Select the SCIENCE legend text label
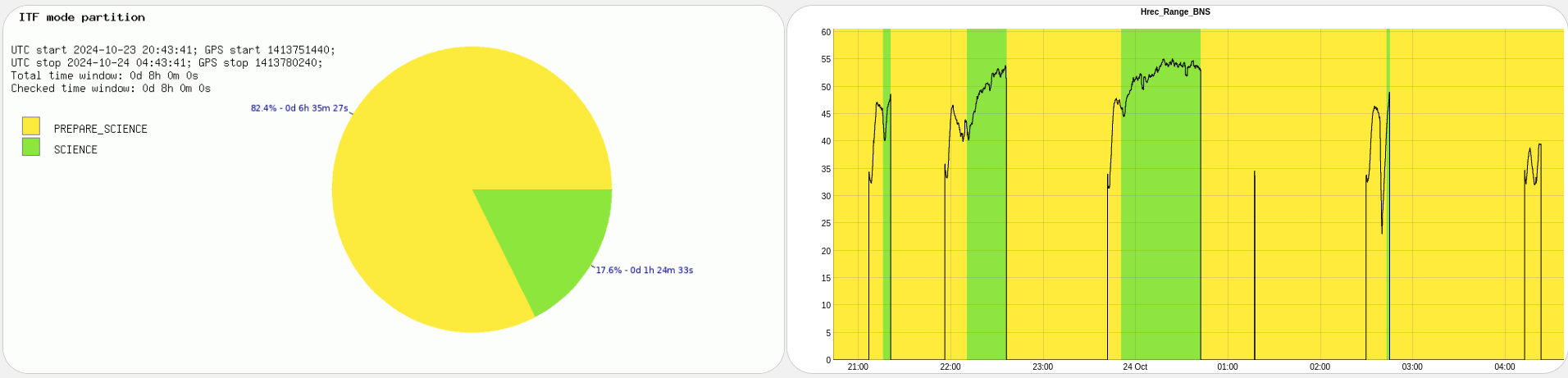The width and height of the screenshot is (1568, 378). click(x=75, y=150)
